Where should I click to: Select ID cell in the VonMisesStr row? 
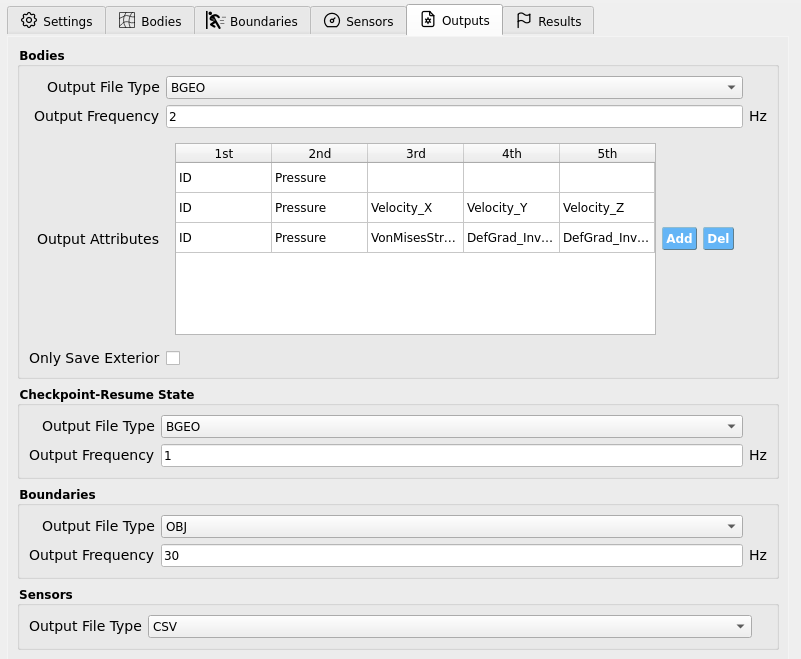pos(223,238)
